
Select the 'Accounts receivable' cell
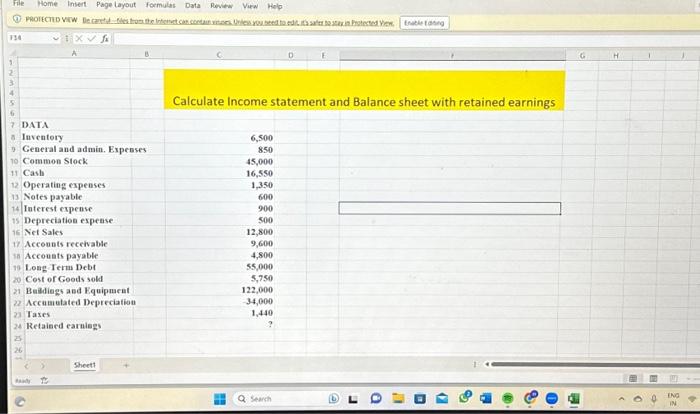[x=66, y=244]
